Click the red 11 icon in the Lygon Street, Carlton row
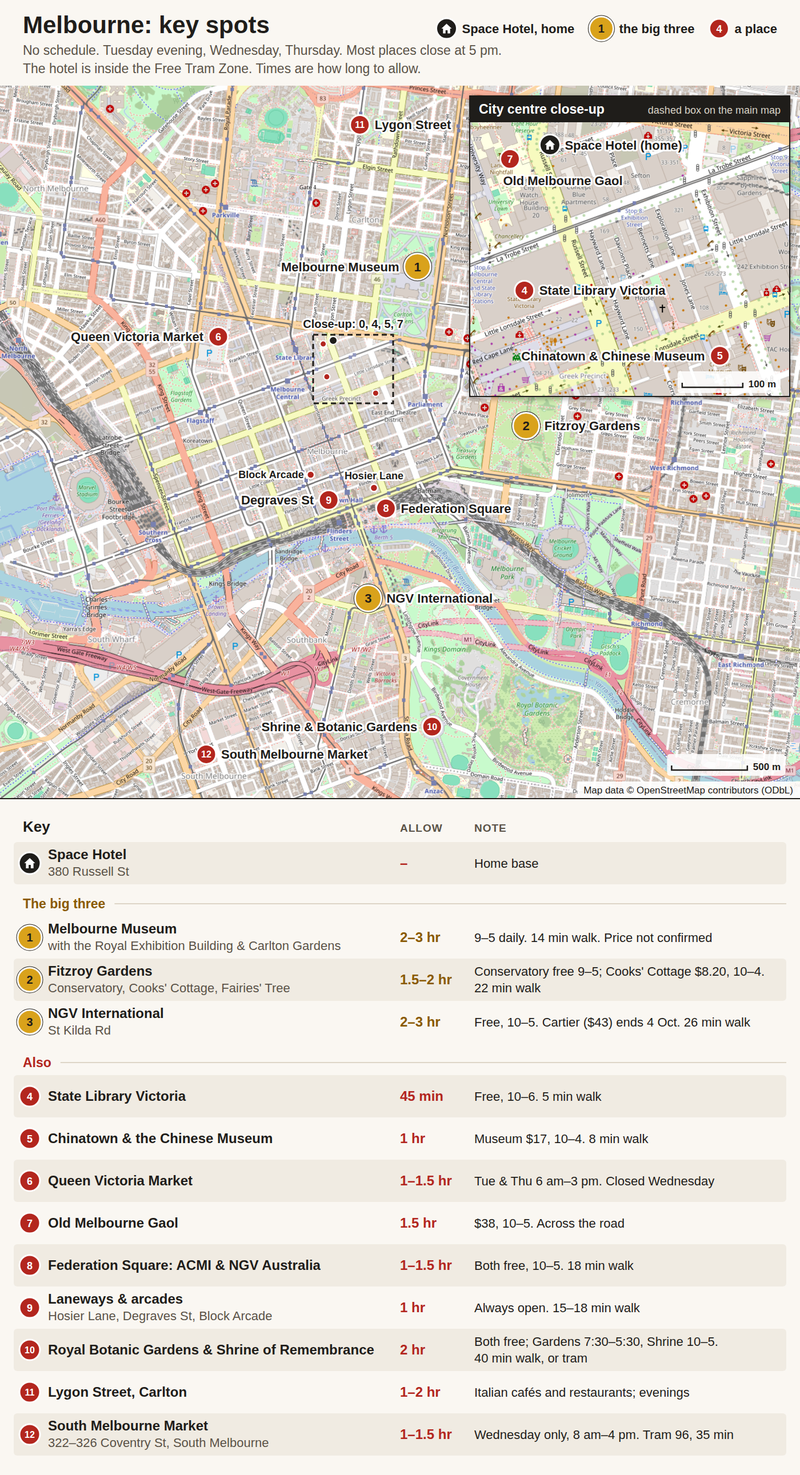 [x=30, y=1392]
